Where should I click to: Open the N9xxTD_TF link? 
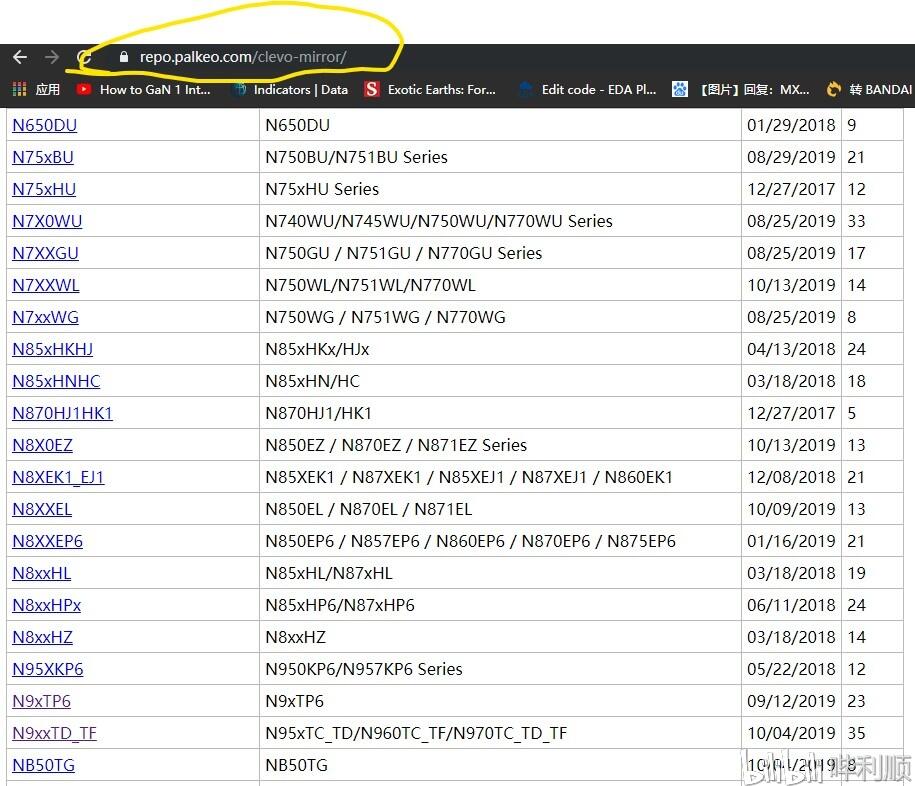pyautogui.click(x=54, y=733)
